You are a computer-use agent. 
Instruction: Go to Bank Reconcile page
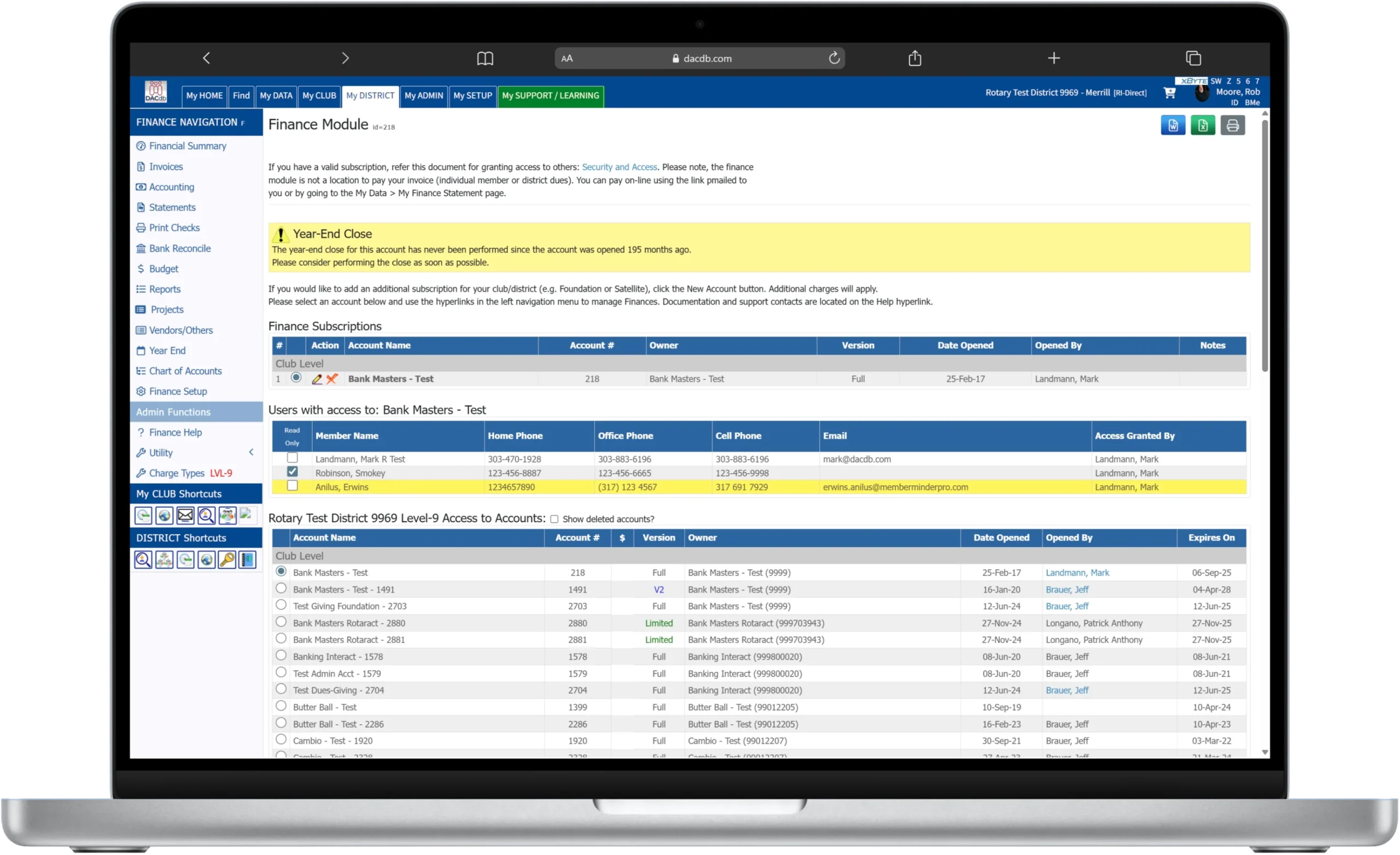[x=179, y=248]
